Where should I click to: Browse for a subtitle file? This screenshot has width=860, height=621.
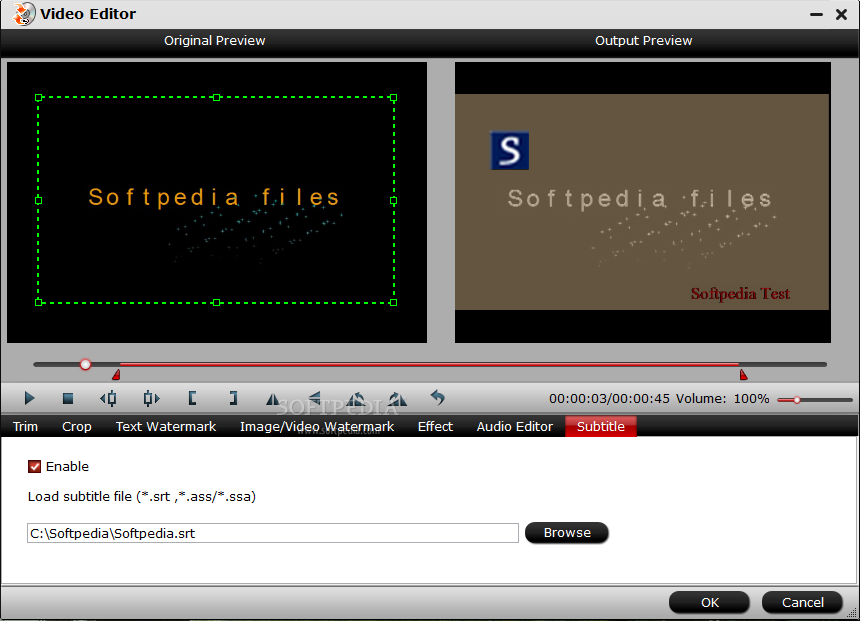[567, 533]
